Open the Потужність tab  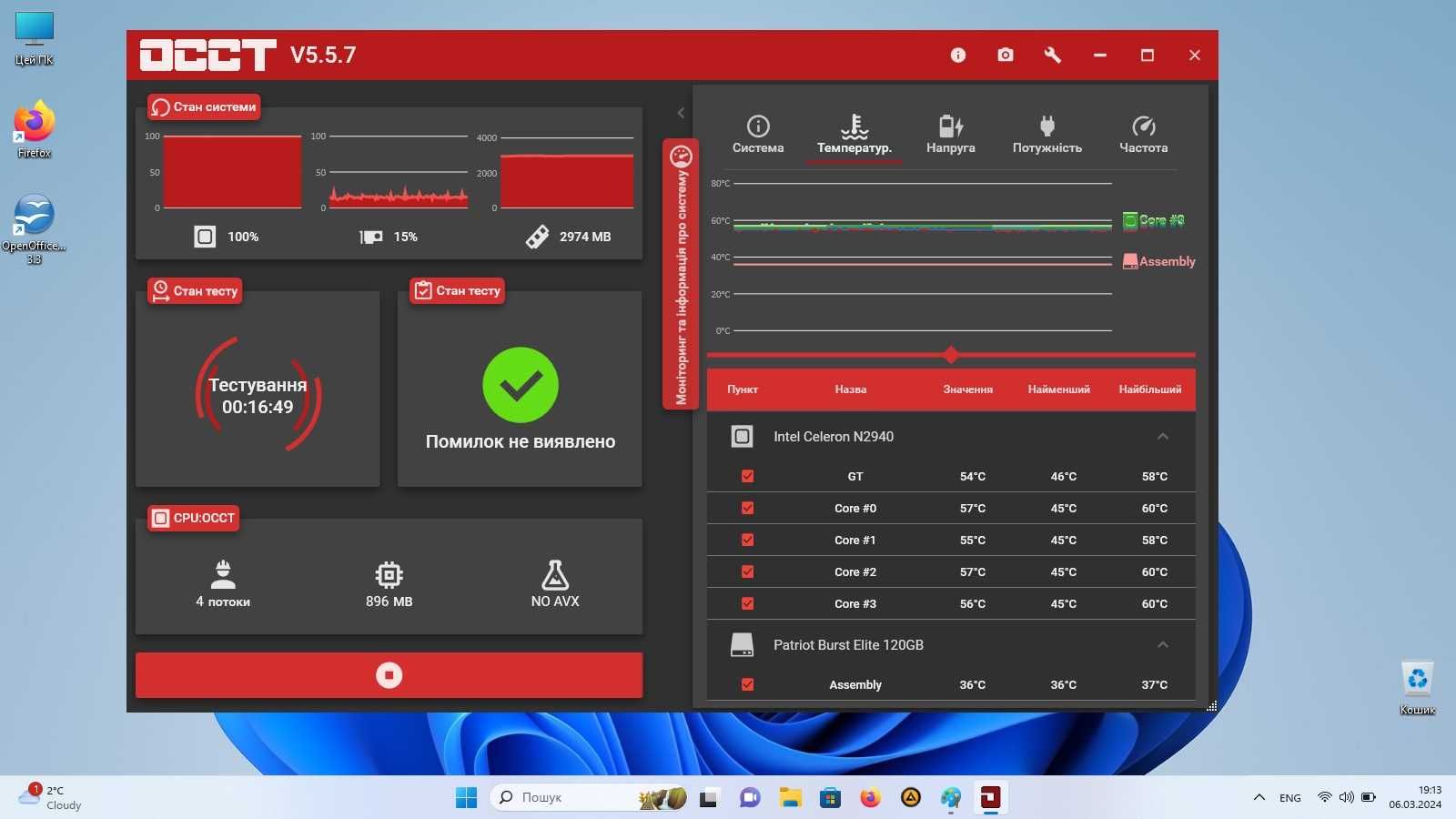1047,134
